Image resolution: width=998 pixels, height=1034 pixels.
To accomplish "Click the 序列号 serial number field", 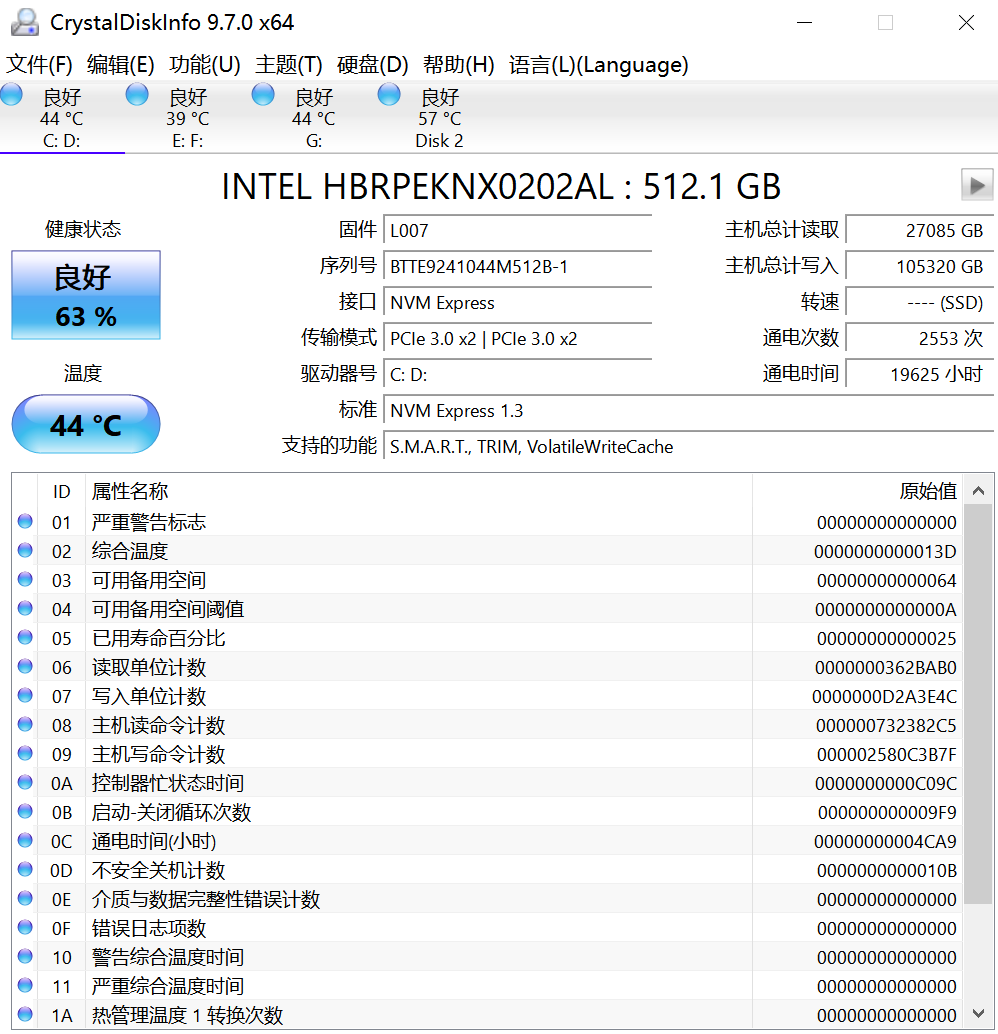I will point(517,266).
